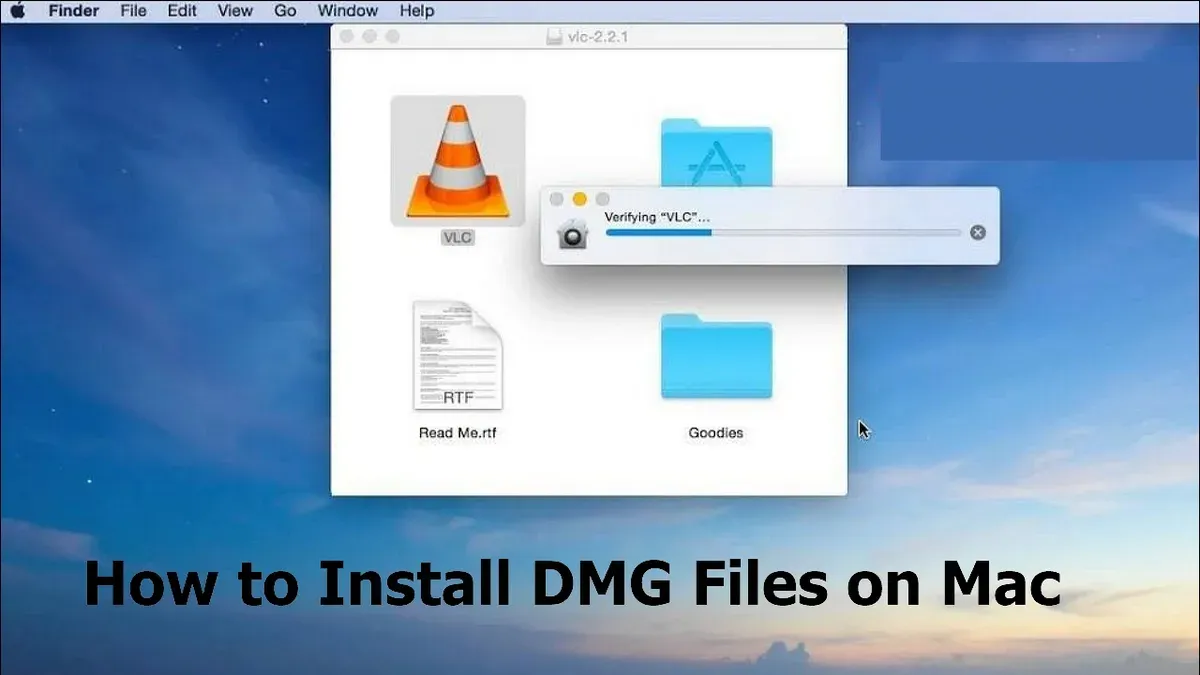The width and height of the screenshot is (1200, 675).
Task: Open the Help menu
Action: click(417, 11)
